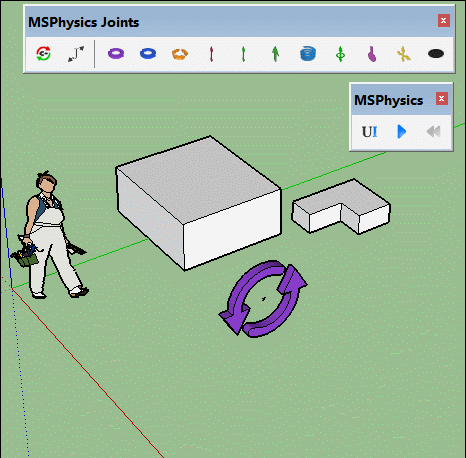The height and width of the screenshot is (458, 466).
Task: Click the MSPhysics Joints toolbar title
Action: 84,22
